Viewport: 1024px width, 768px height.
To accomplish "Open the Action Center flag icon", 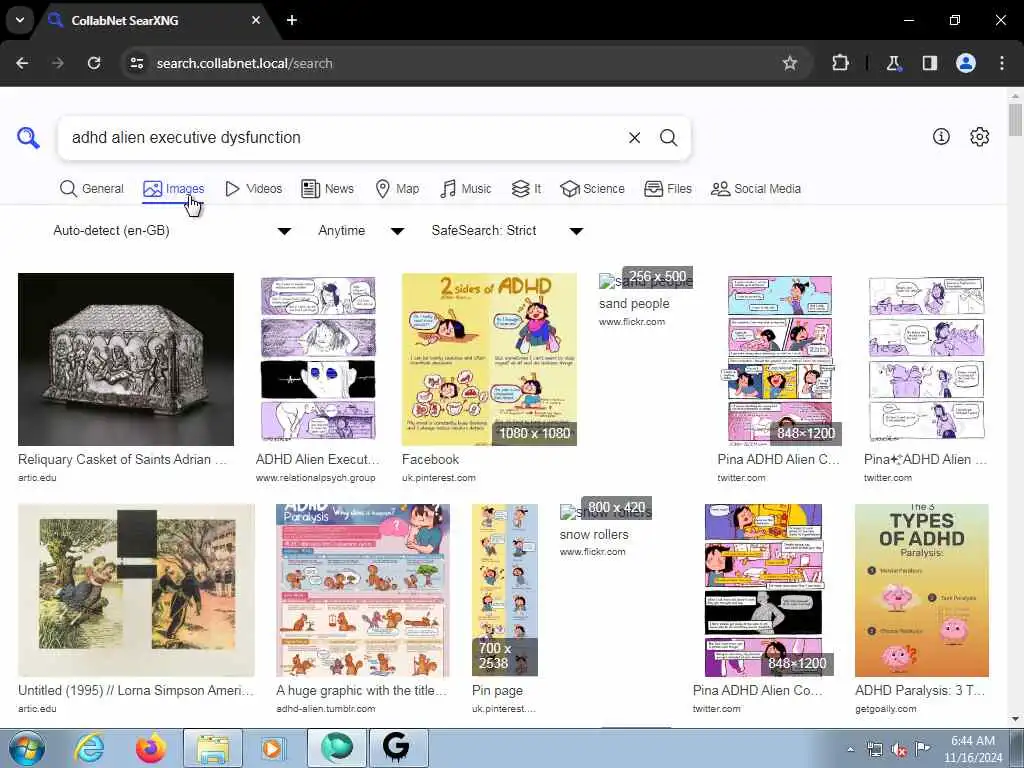I will [x=922, y=749].
